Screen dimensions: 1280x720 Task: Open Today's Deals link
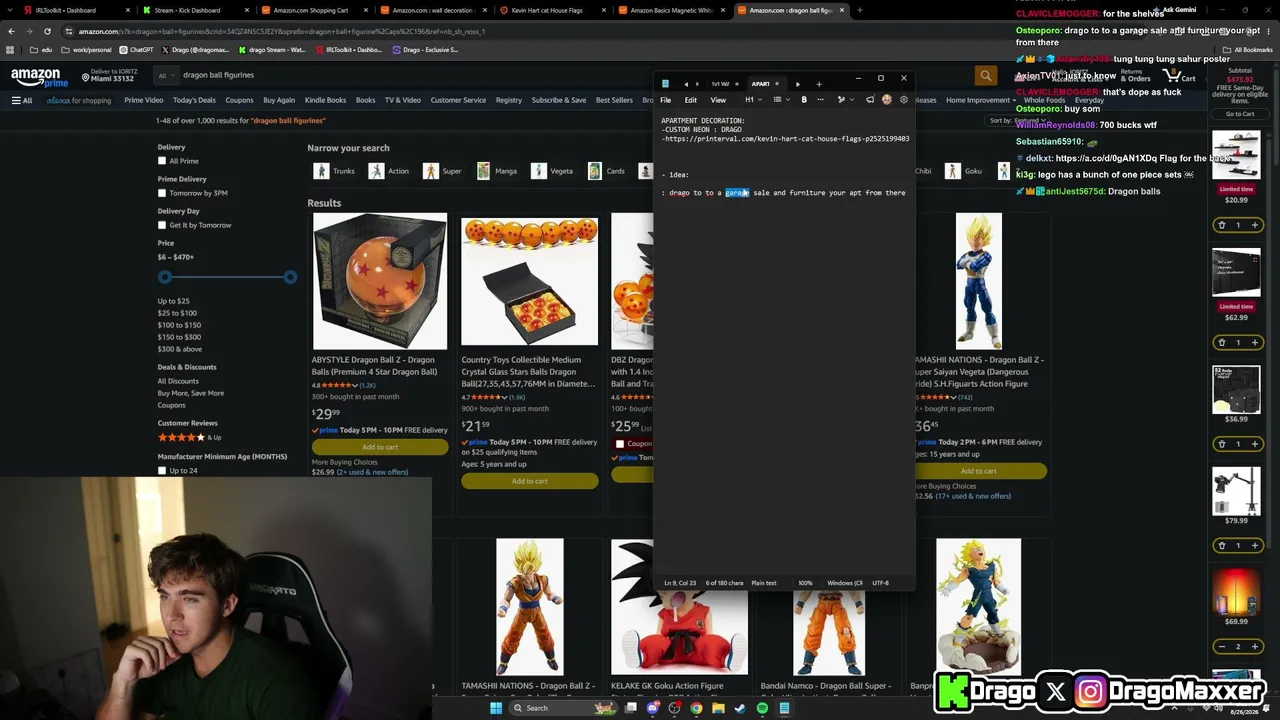click(194, 100)
